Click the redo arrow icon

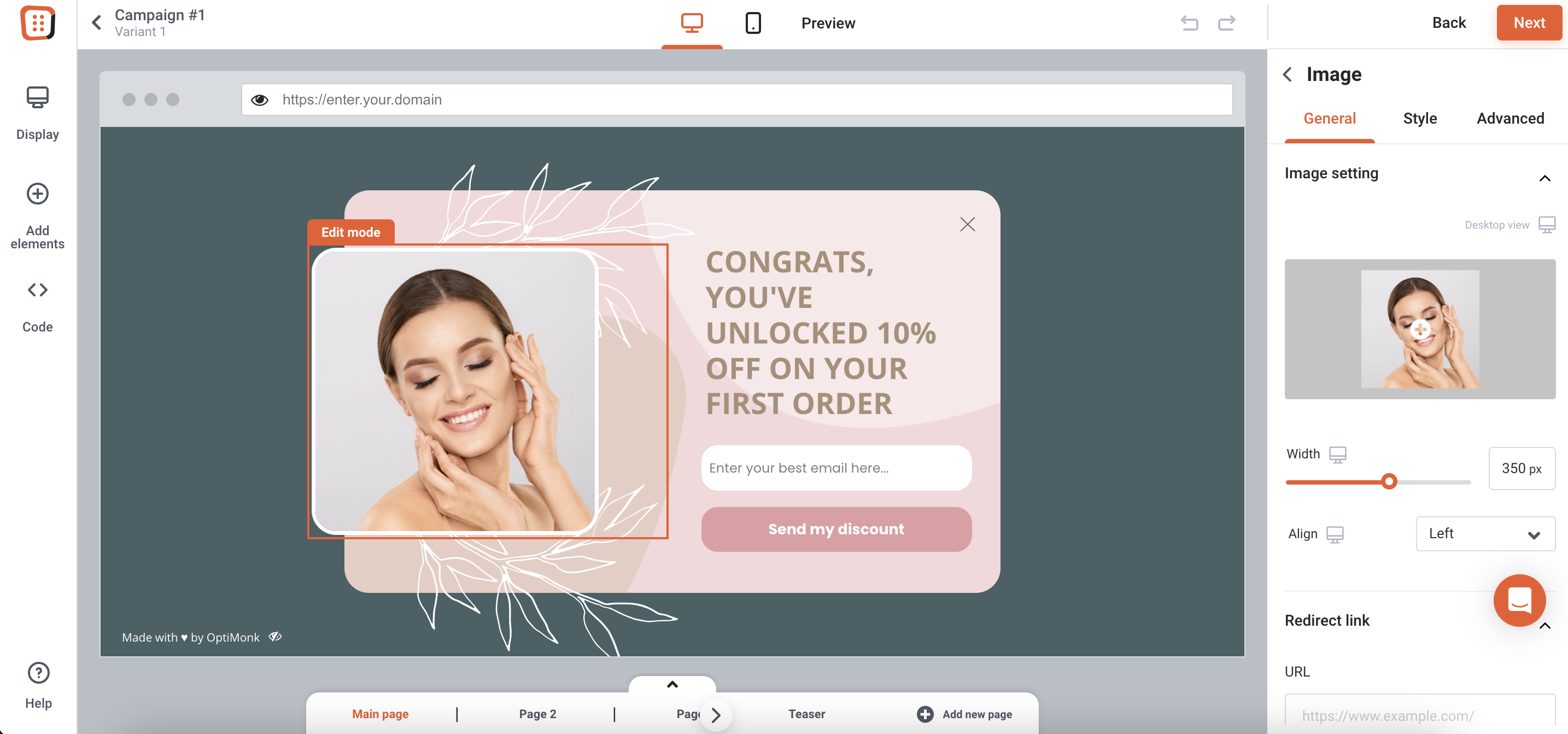pos(1223,22)
